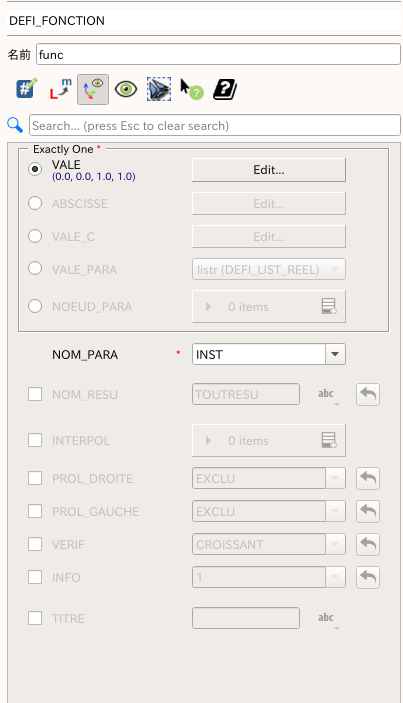Select the ABSCISSE radio button
403x703 pixels.
[35, 203]
